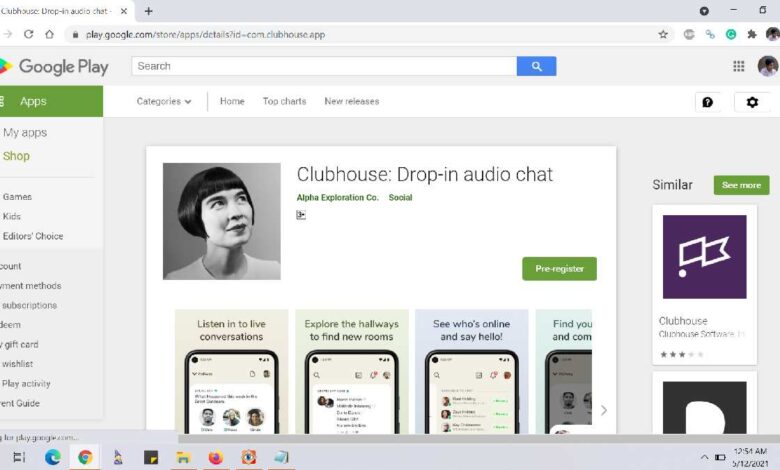Image resolution: width=780 pixels, height=470 pixels.
Task: Click the Google Play logo
Action: [x=54, y=67]
